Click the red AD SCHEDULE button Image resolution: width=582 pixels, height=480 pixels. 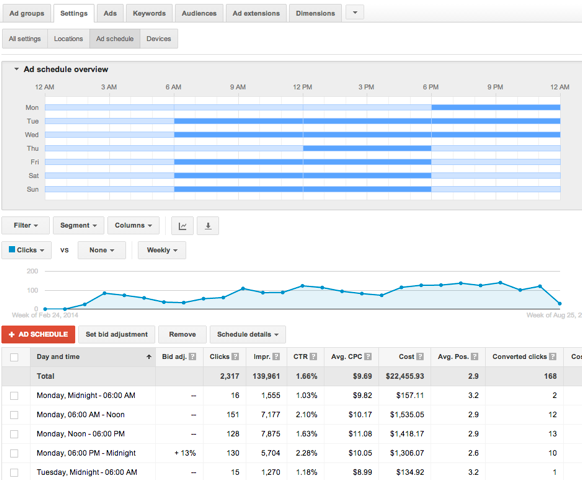pos(38,334)
